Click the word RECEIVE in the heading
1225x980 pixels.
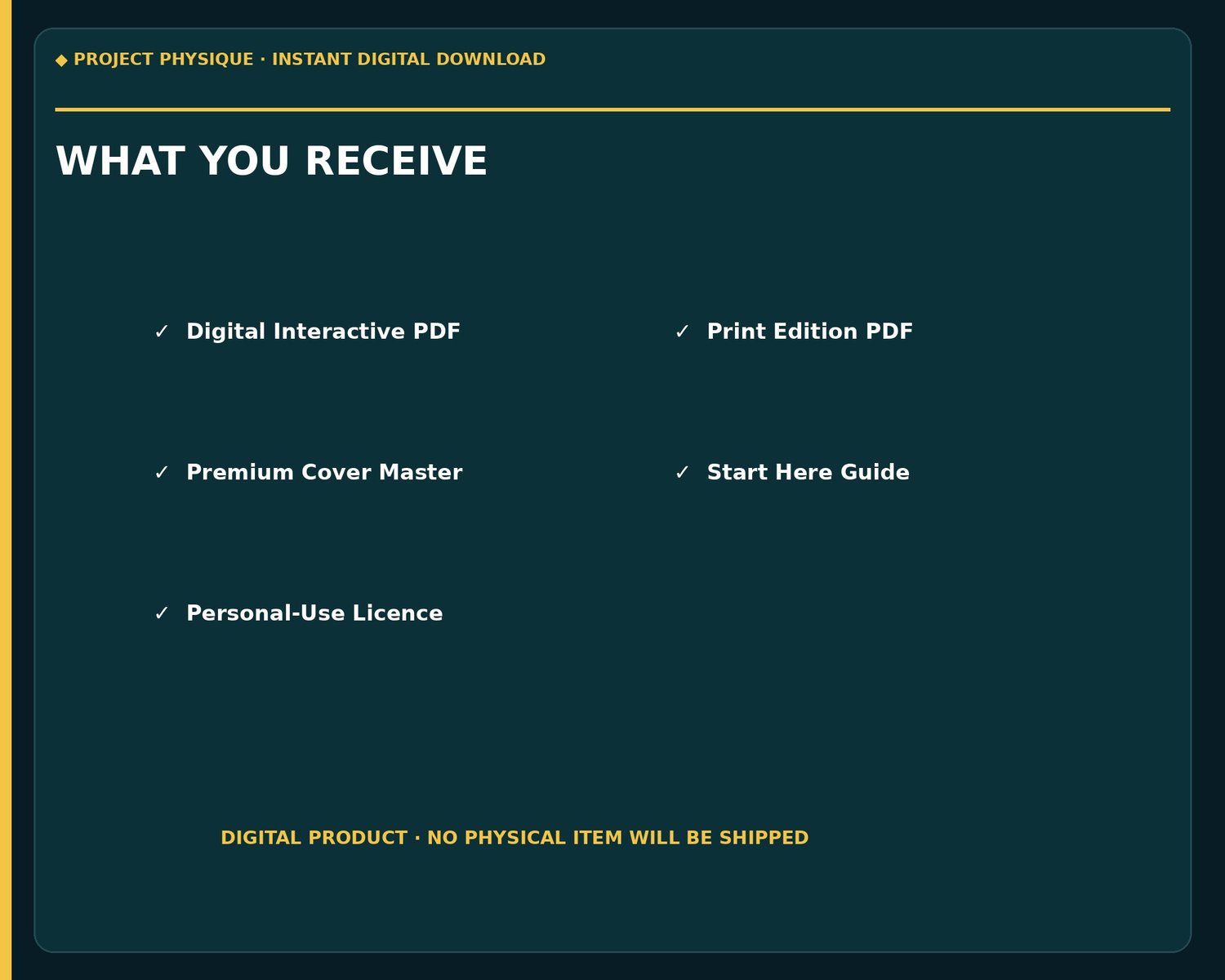point(396,161)
